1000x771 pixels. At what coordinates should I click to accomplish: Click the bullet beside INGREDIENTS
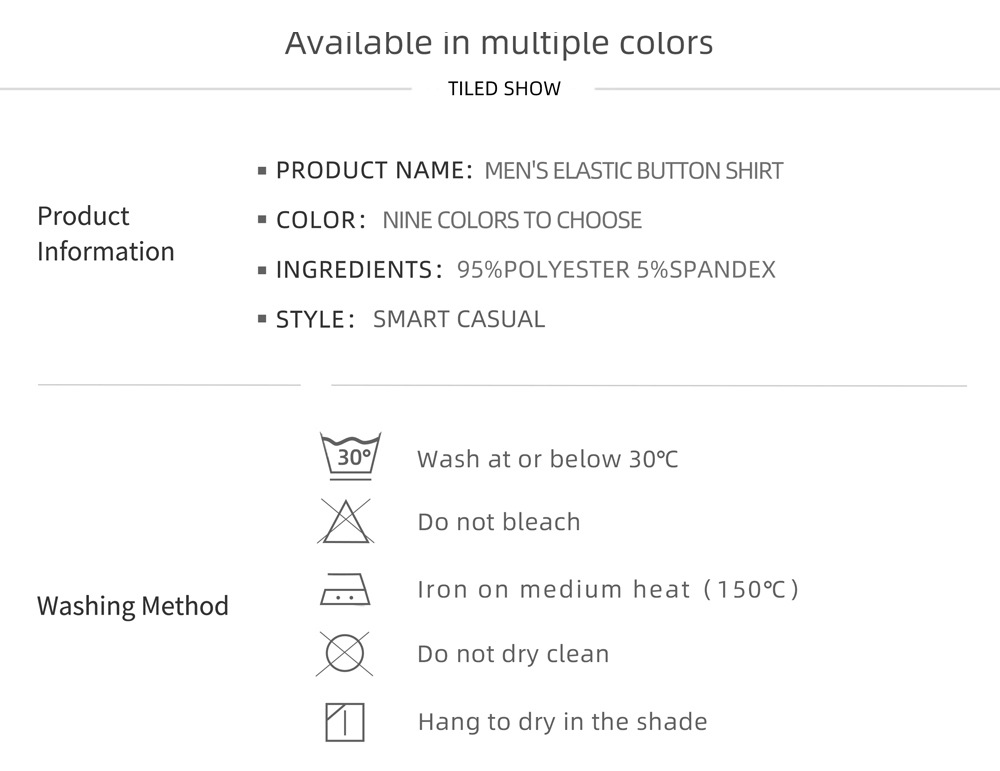click(262, 270)
